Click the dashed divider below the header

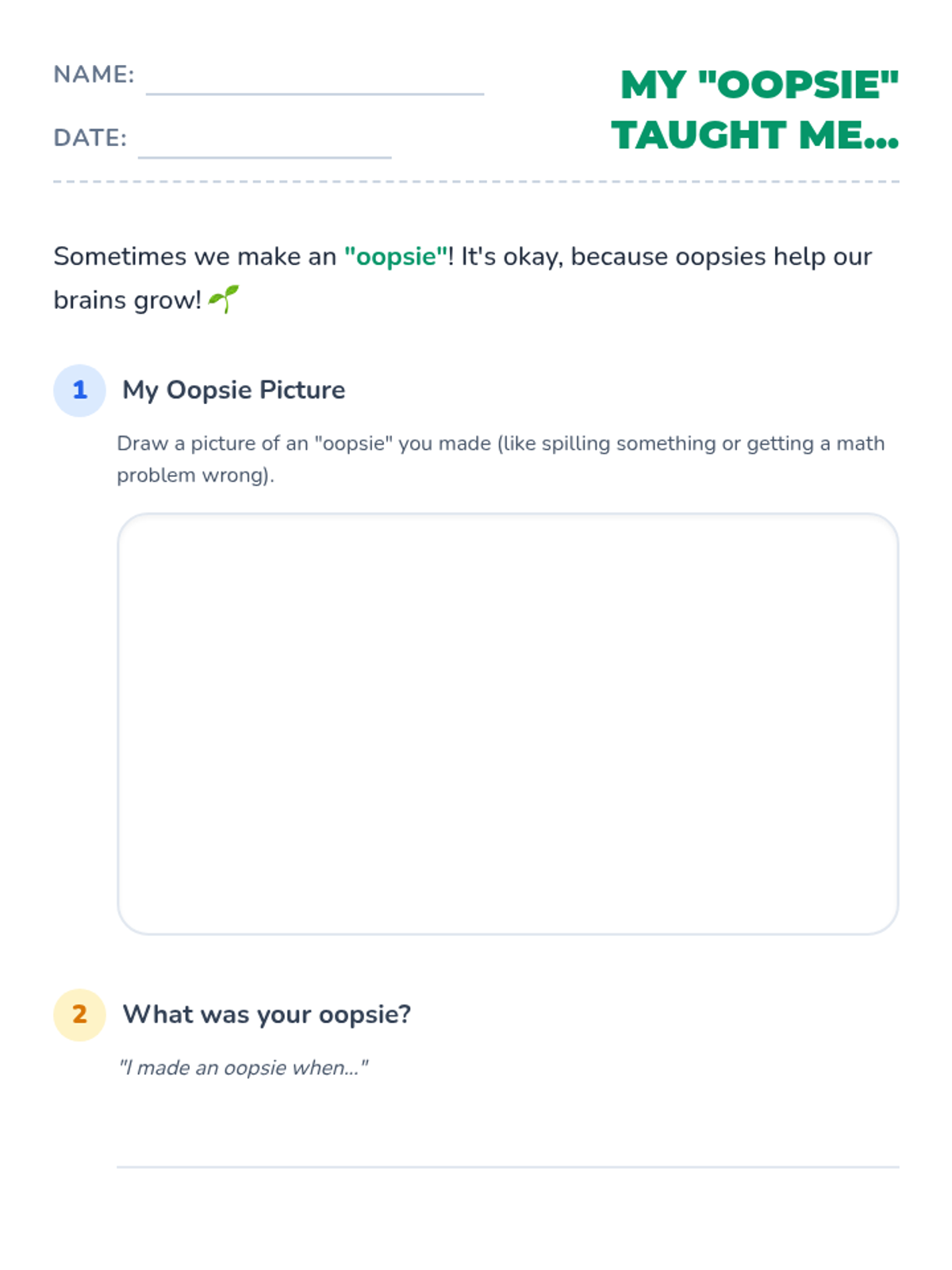[x=476, y=182]
